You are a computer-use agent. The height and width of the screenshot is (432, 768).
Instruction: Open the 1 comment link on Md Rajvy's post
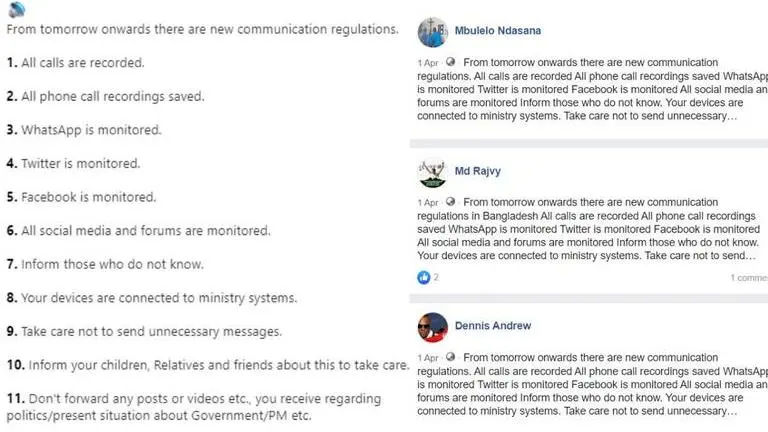tap(748, 277)
